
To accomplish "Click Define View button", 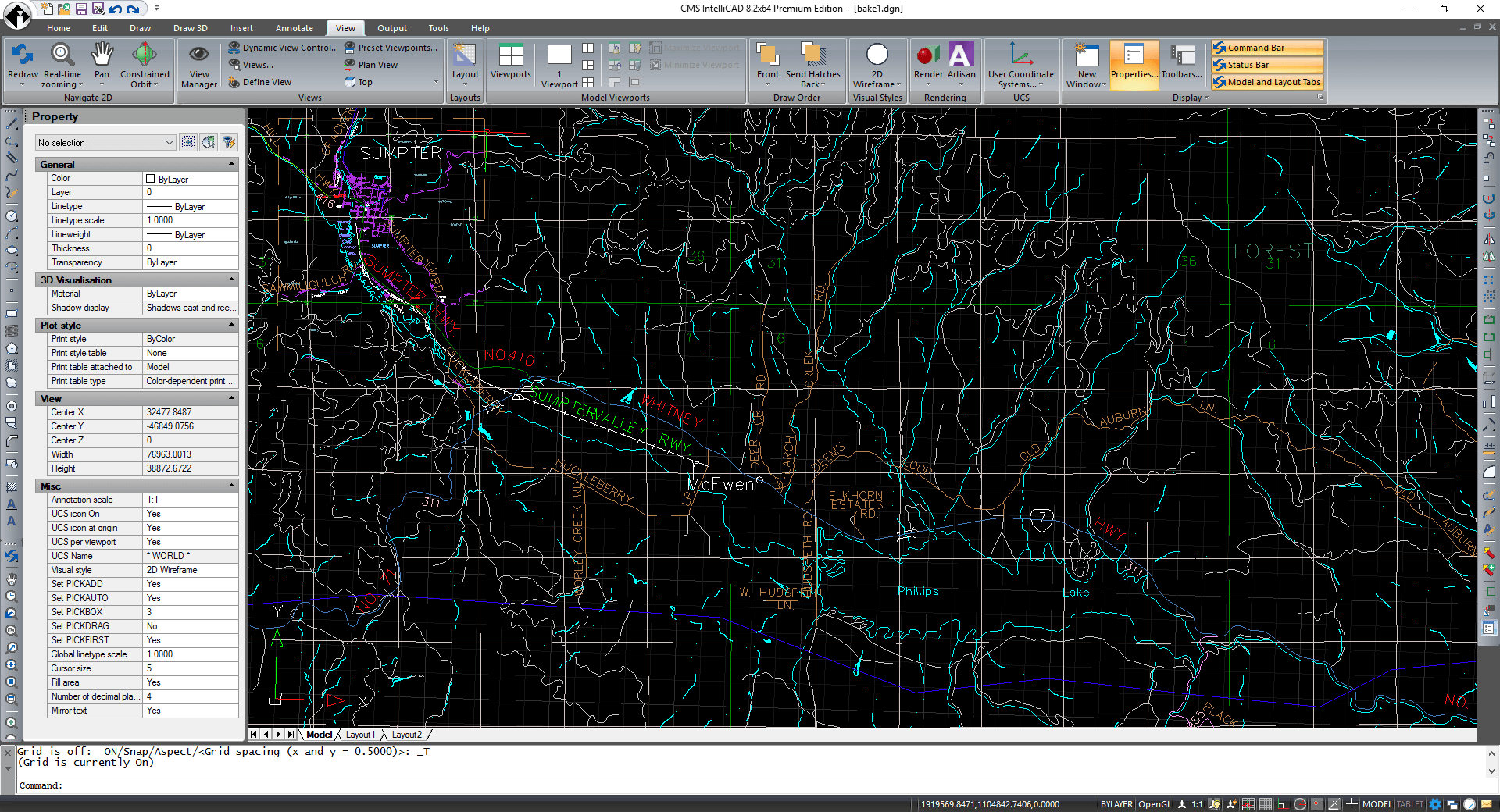I will [x=260, y=82].
